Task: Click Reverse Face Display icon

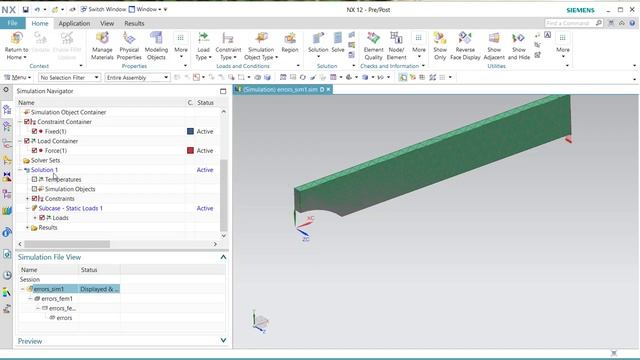Action: (465, 38)
